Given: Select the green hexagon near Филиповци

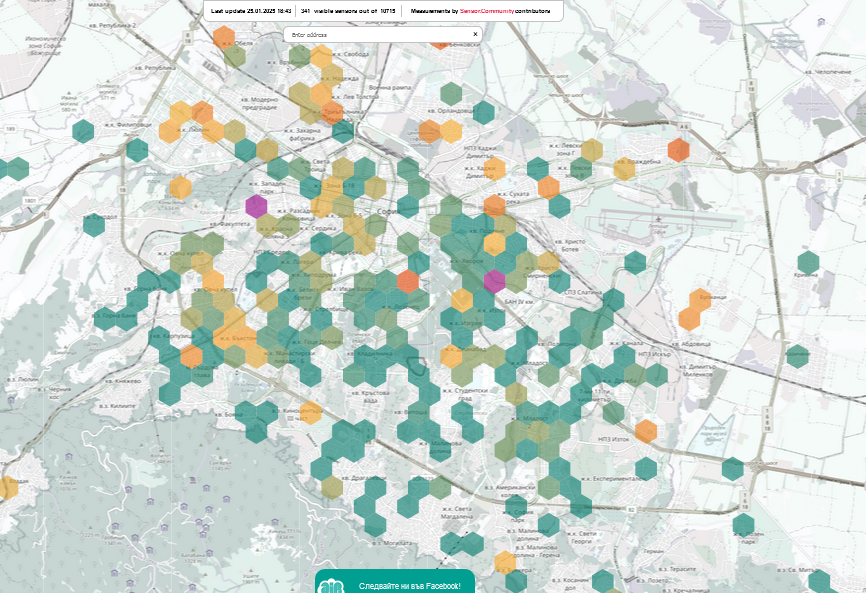Looking at the screenshot, I should pos(84,130).
